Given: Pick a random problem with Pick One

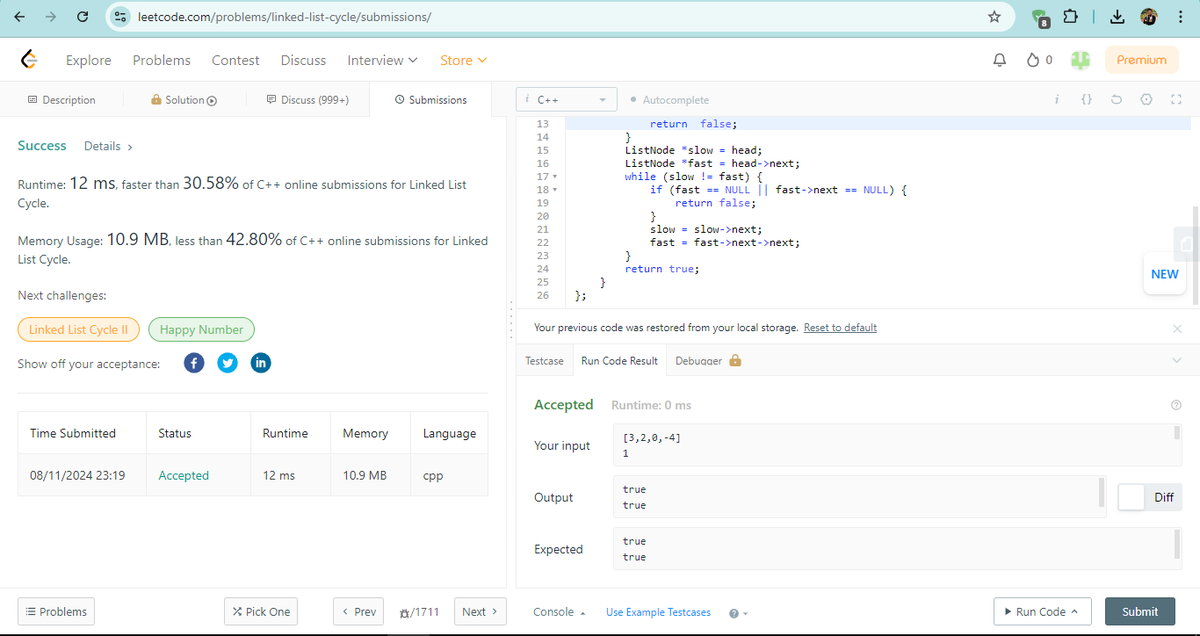Looking at the screenshot, I should [261, 611].
